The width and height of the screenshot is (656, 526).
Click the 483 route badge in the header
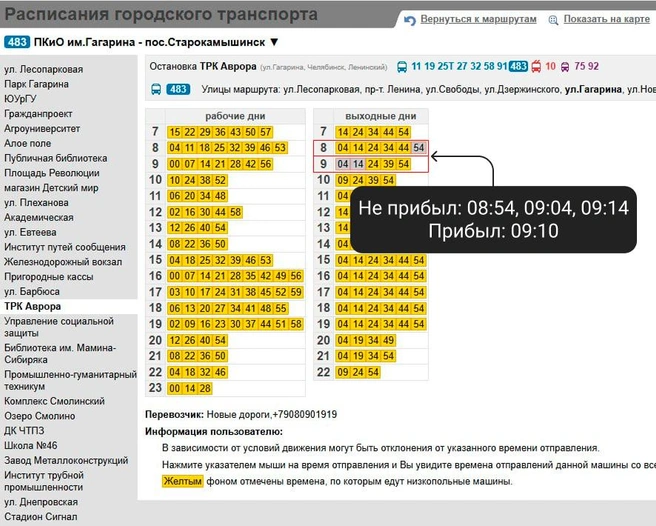(17, 42)
